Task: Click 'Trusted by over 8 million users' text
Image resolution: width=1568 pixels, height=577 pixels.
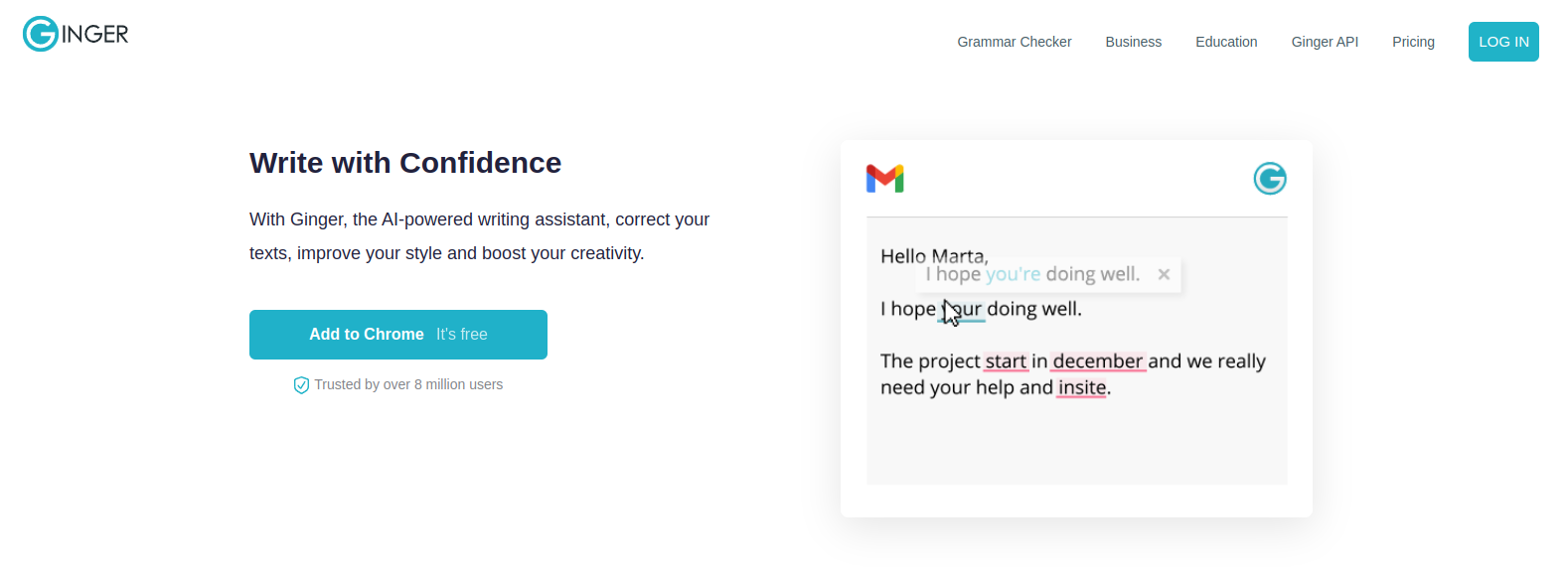Action: point(408,384)
